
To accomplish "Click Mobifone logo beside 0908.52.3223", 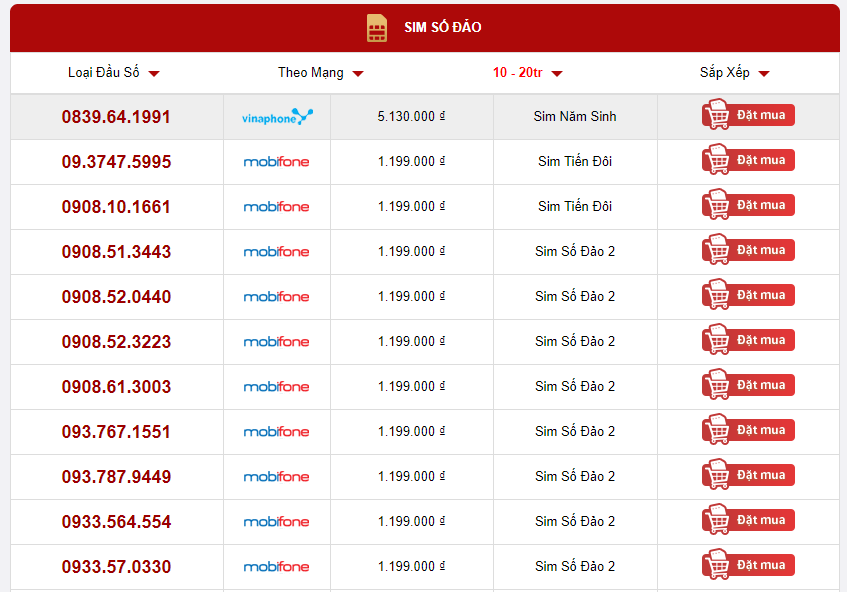I will pyautogui.click(x=277, y=342).
